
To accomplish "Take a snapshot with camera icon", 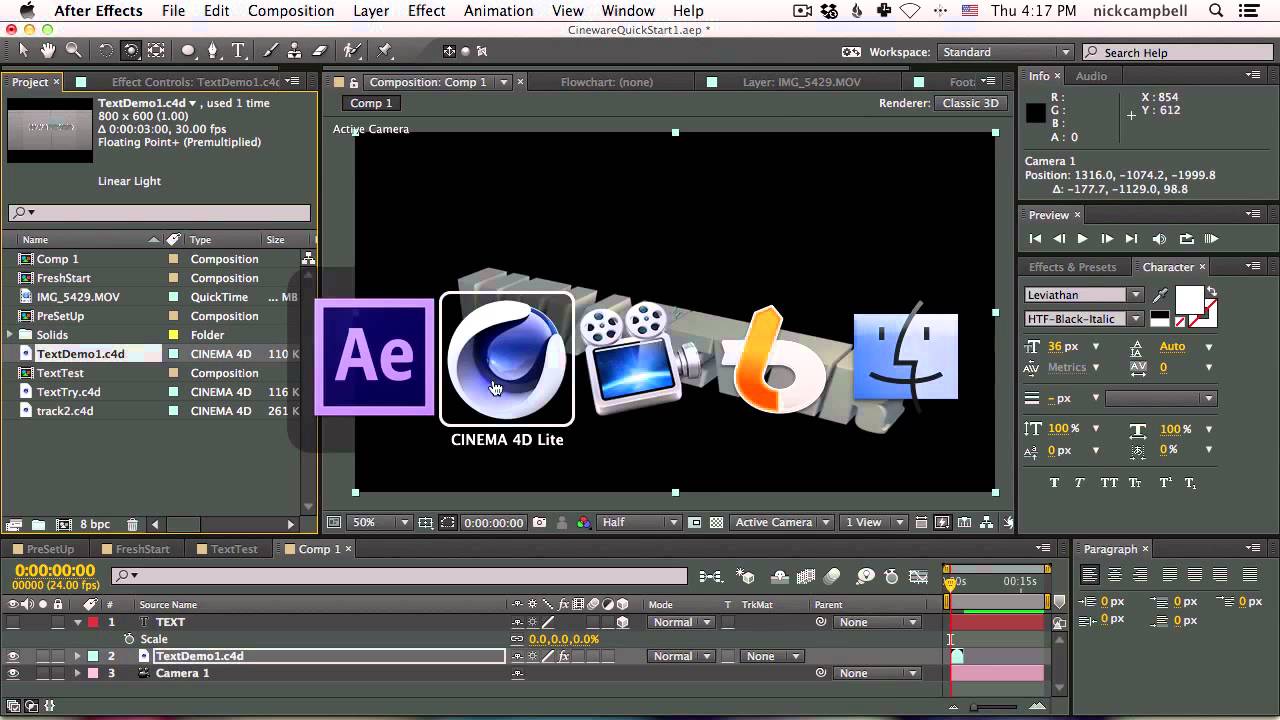I will (x=540, y=522).
